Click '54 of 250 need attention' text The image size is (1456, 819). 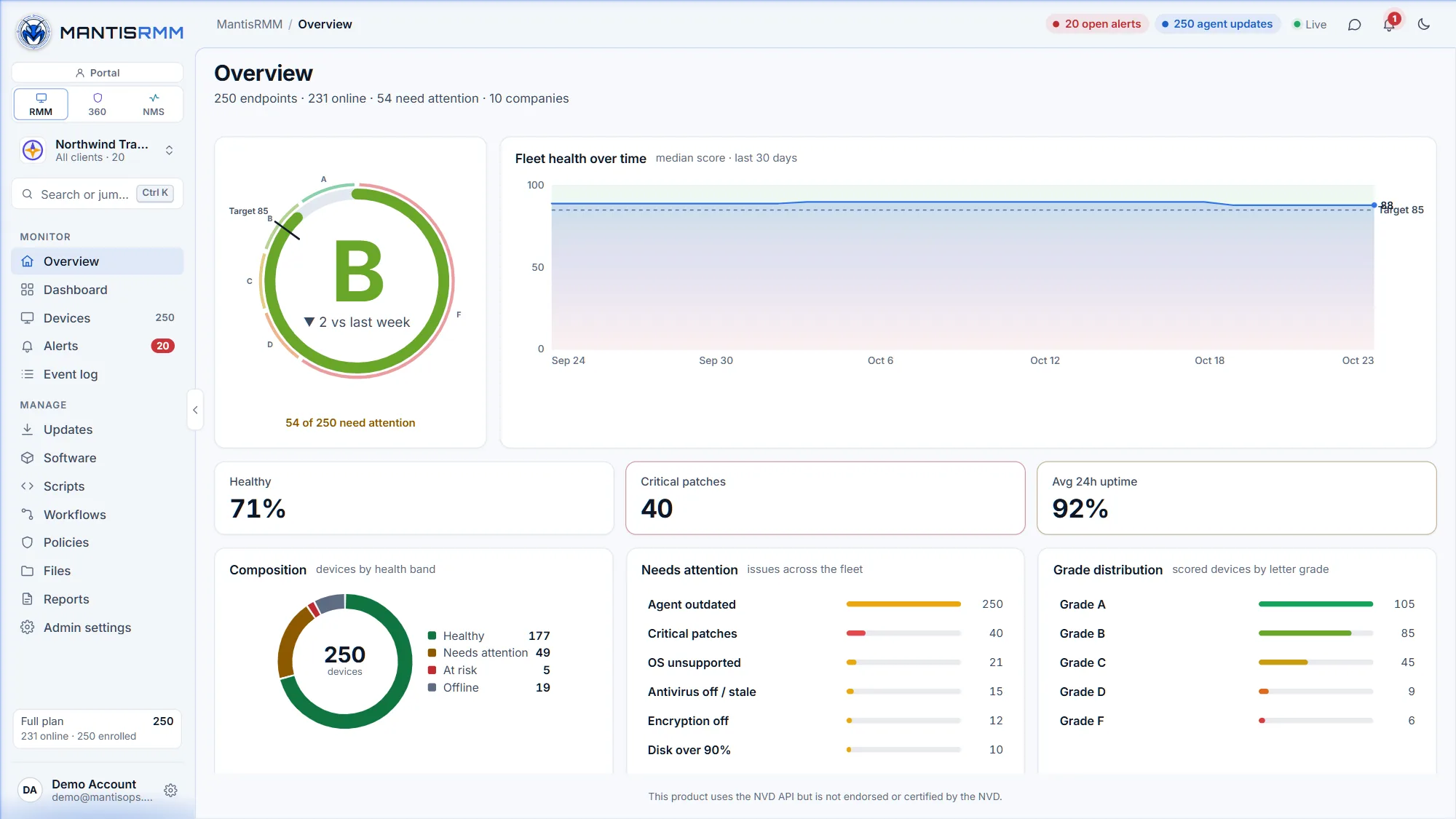pyautogui.click(x=350, y=423)
